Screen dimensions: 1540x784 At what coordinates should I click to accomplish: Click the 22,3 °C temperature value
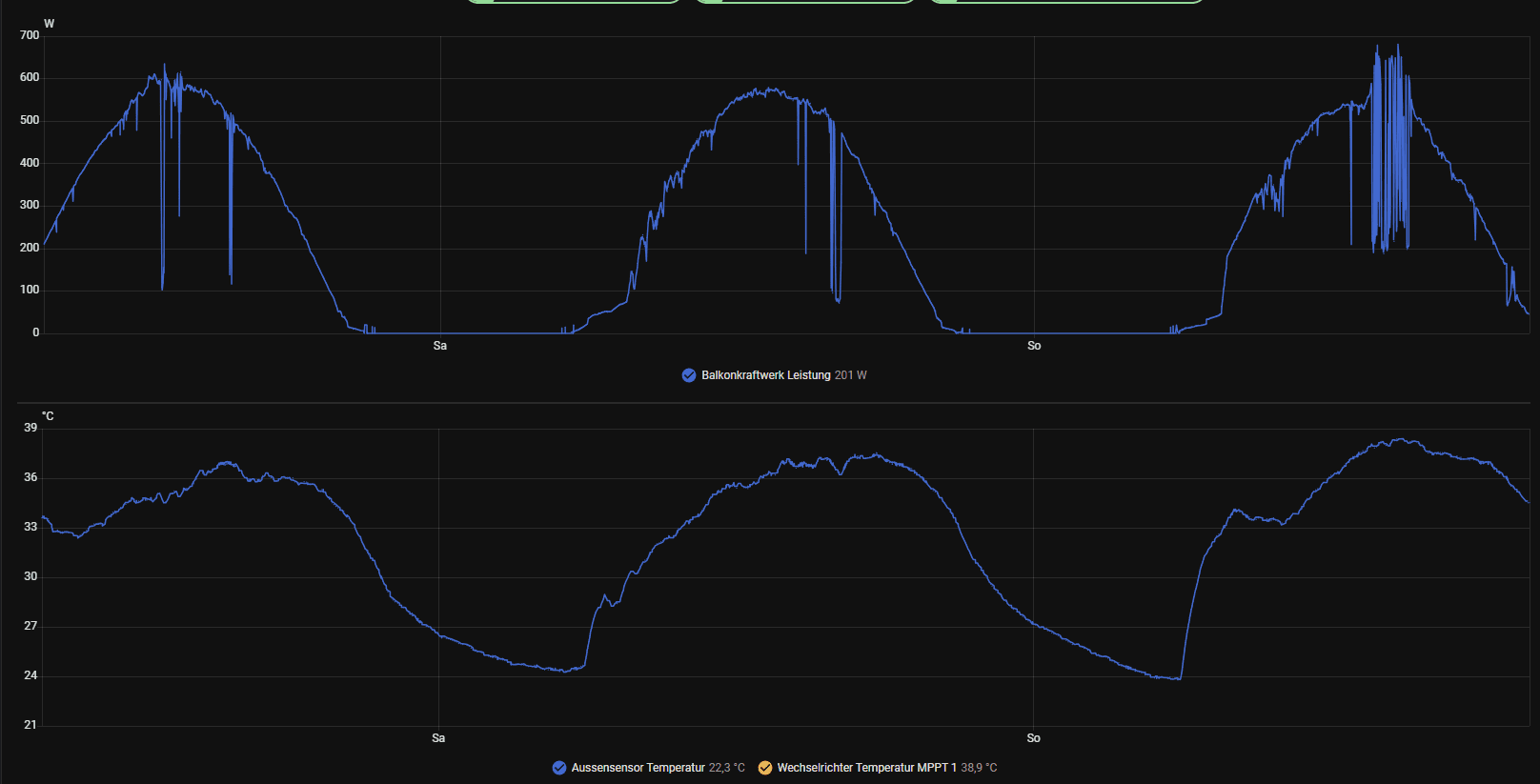click(727, 768)
